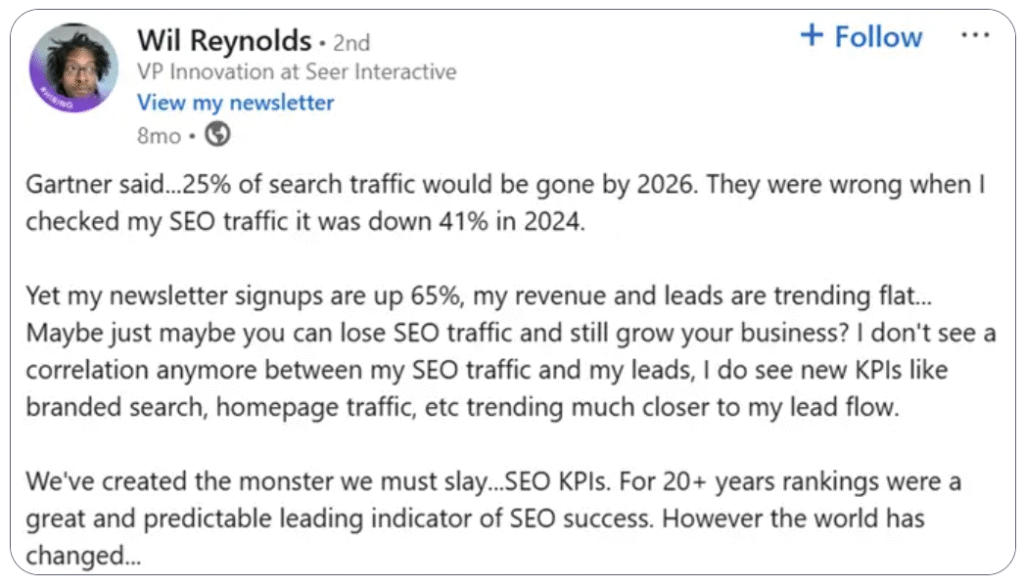Screen dimensions: 1024x587
Task: Select the VP Innovation at Seer Interactive headline
Action: click(296, 71)
